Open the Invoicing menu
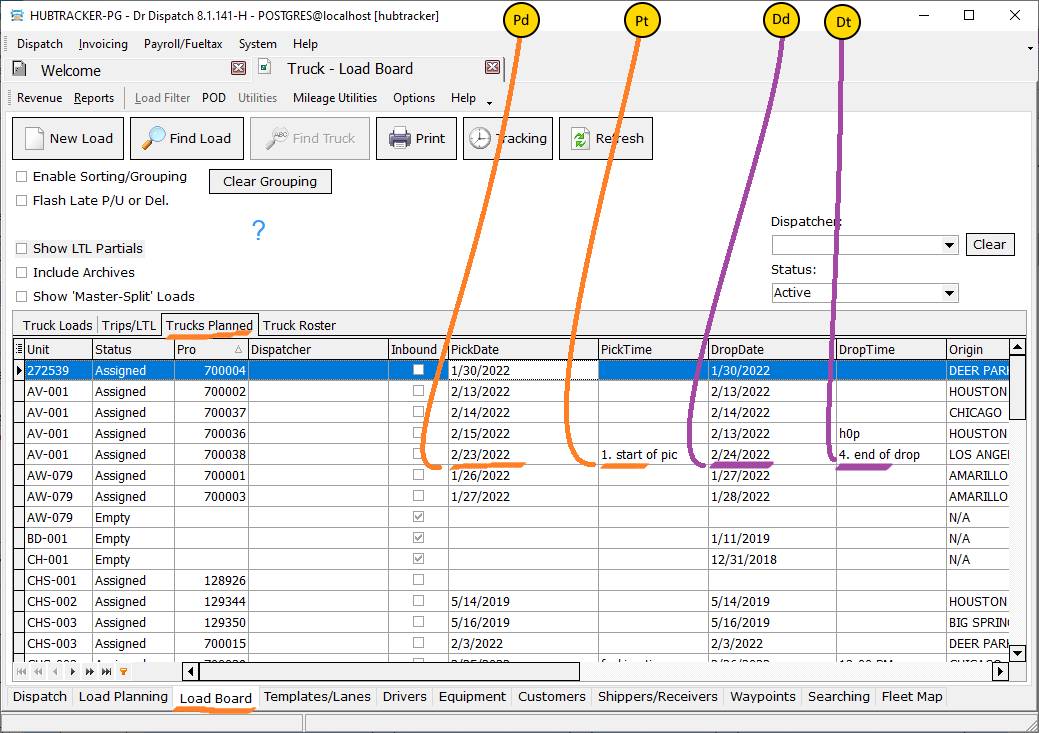The height and width of the screenshot is (733, 1039). tap(103, 44)
